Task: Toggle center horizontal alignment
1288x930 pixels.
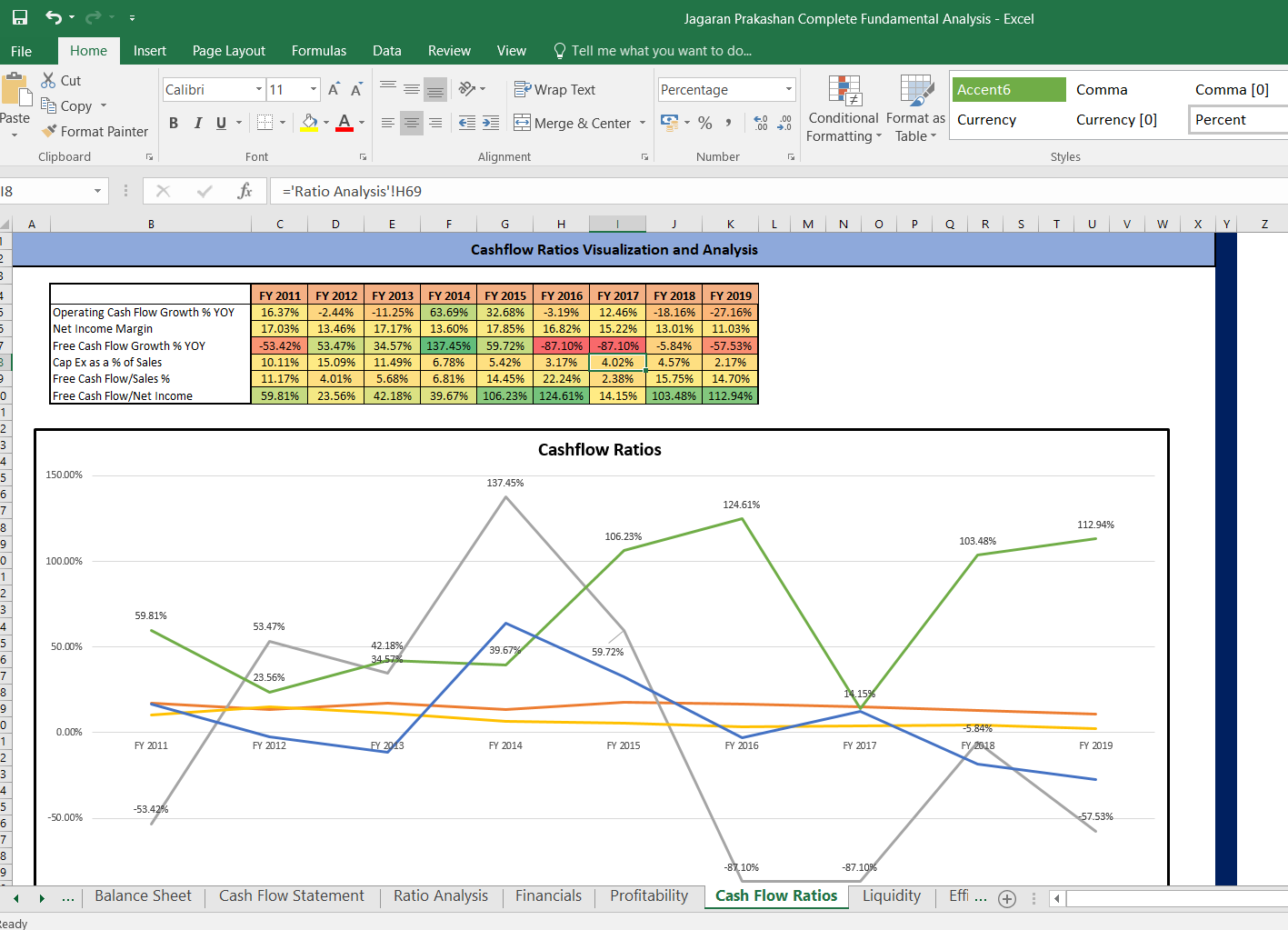Action: (x=412, y=123)
